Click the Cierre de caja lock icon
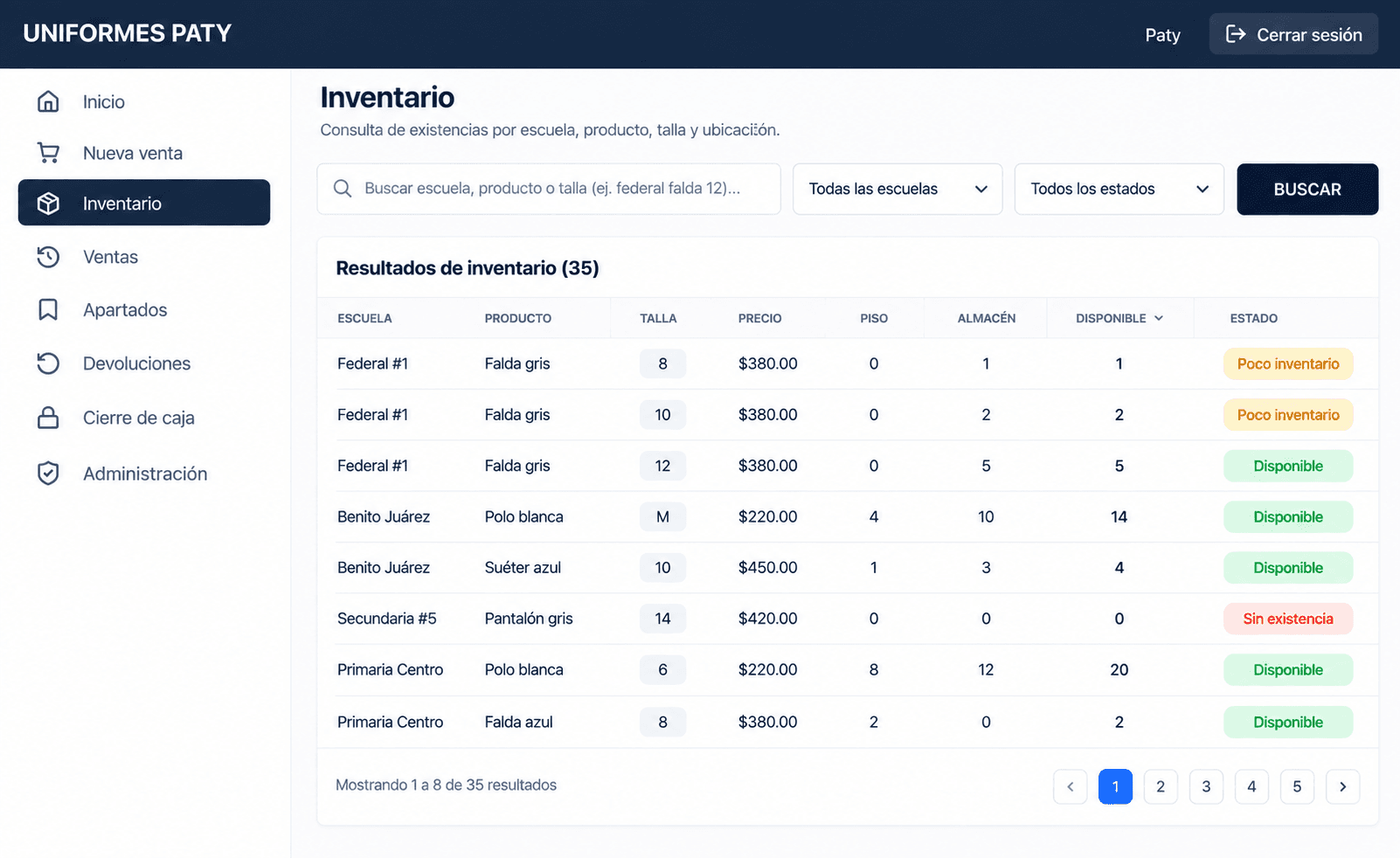Image resolution: width=1400 pixels, height=858 pixels. pyautogui.click(x=48, y=418)
